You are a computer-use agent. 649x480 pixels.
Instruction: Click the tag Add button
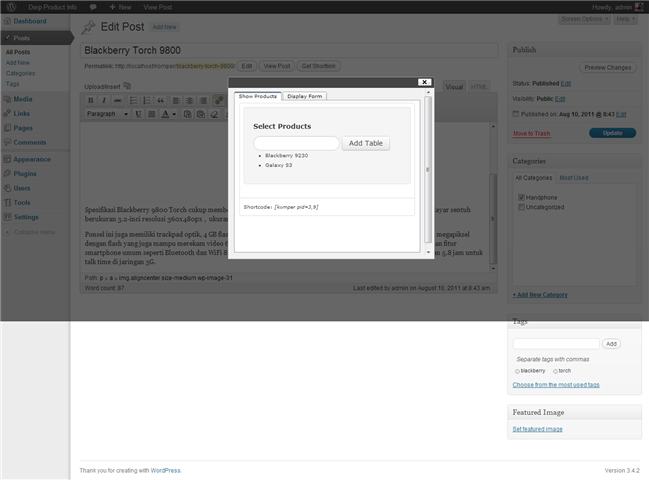point(611,344)
